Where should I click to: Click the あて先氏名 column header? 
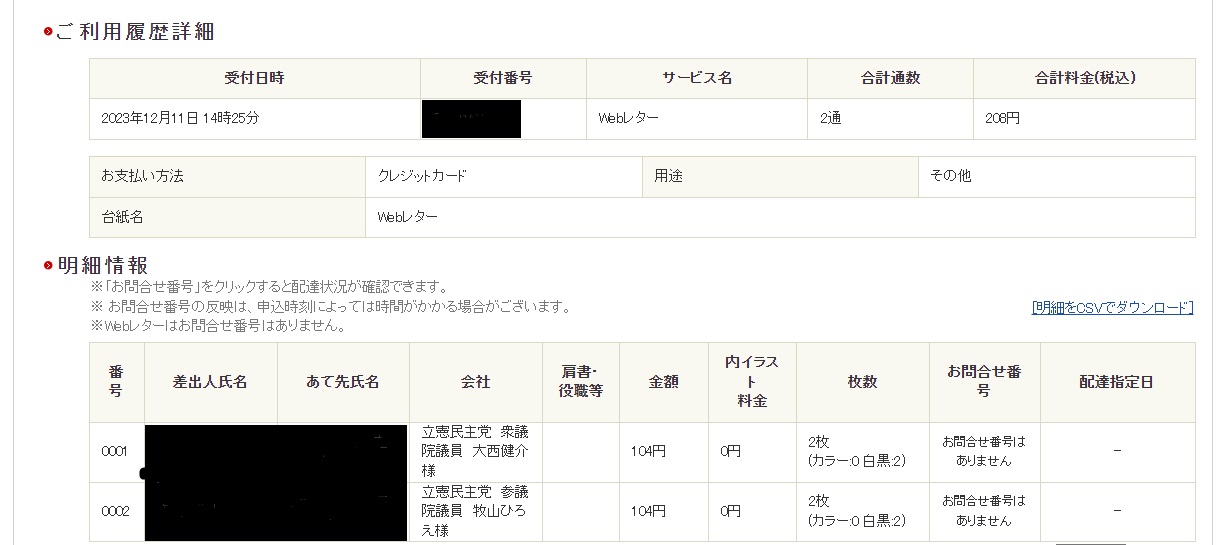343,382
